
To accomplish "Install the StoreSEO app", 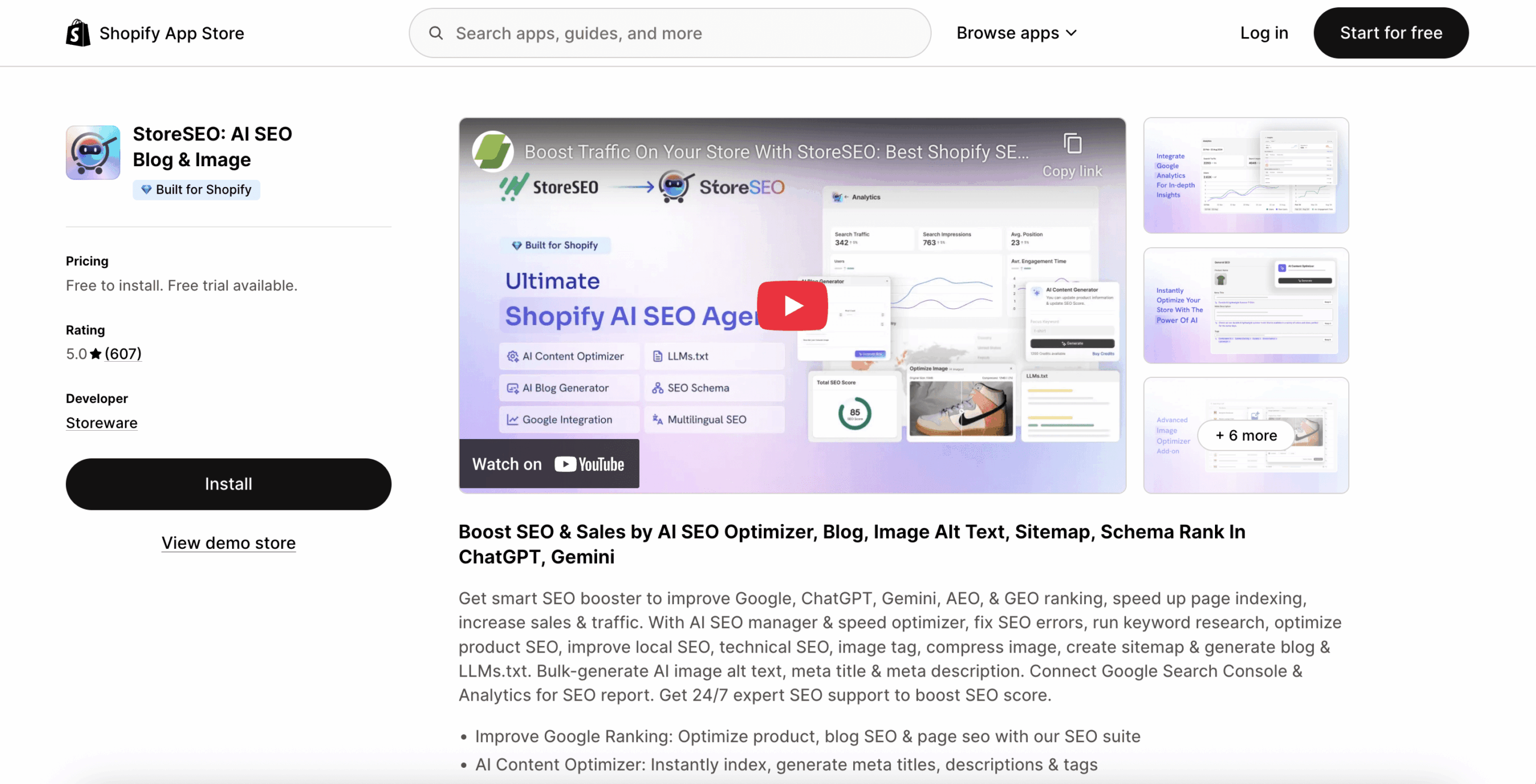I will point(228,483).
